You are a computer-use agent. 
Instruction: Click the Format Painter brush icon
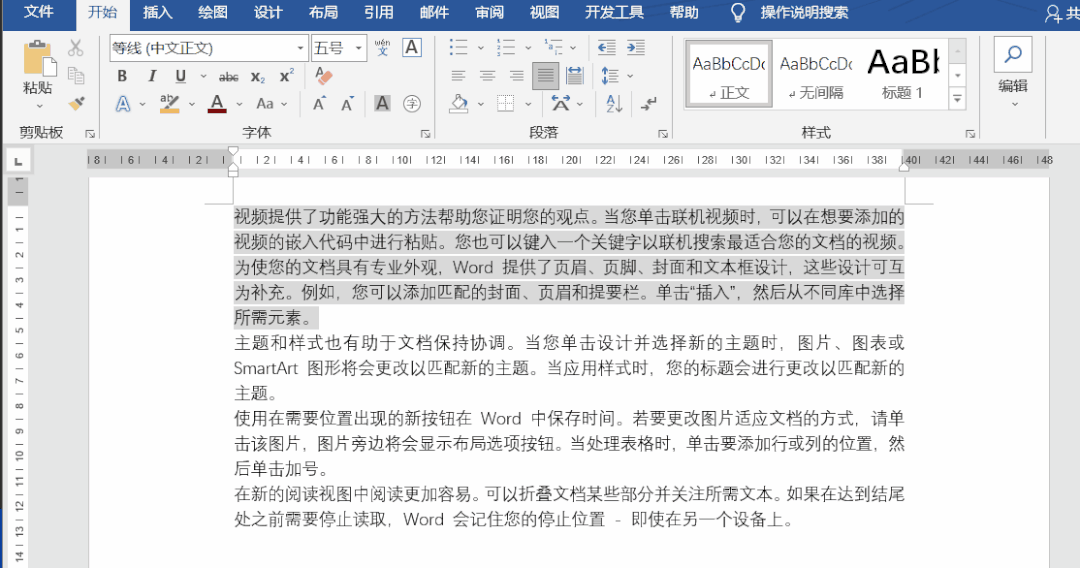[x=76, y=103]
